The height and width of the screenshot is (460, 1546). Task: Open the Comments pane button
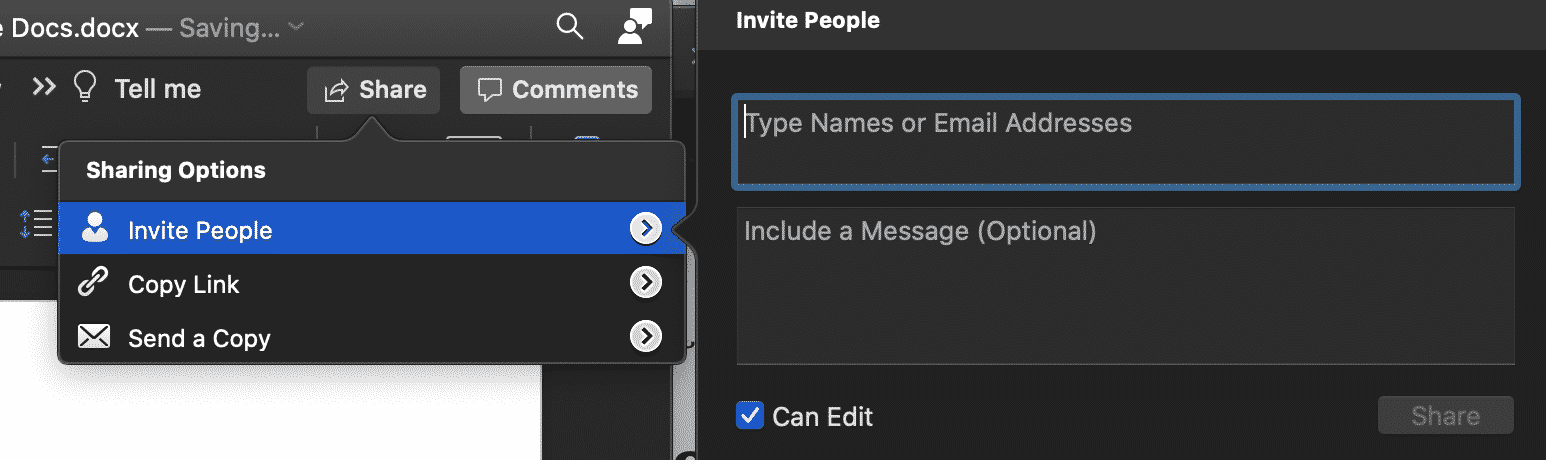[556, 90]
